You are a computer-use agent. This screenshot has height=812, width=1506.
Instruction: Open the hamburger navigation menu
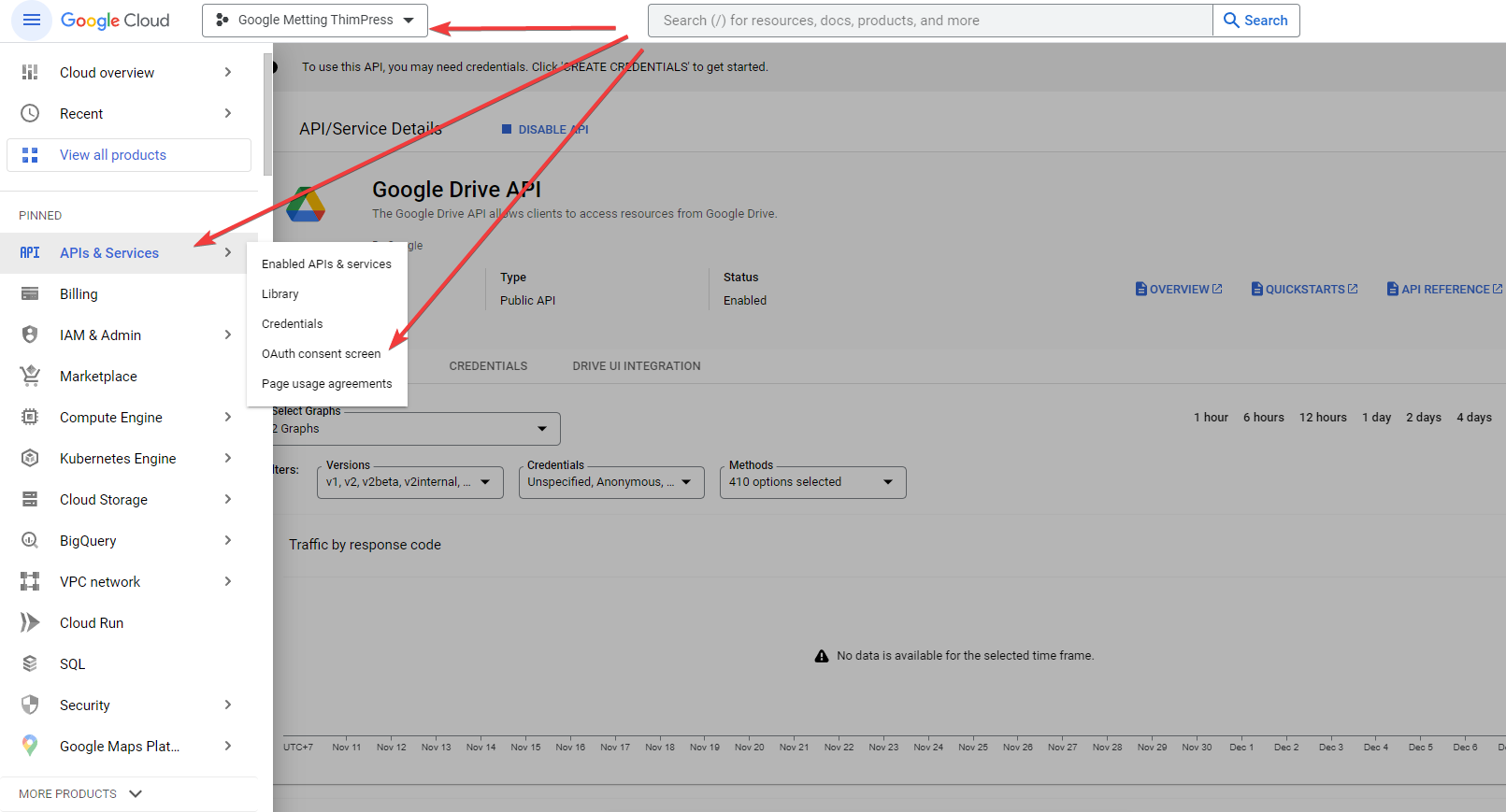(31, 20)
